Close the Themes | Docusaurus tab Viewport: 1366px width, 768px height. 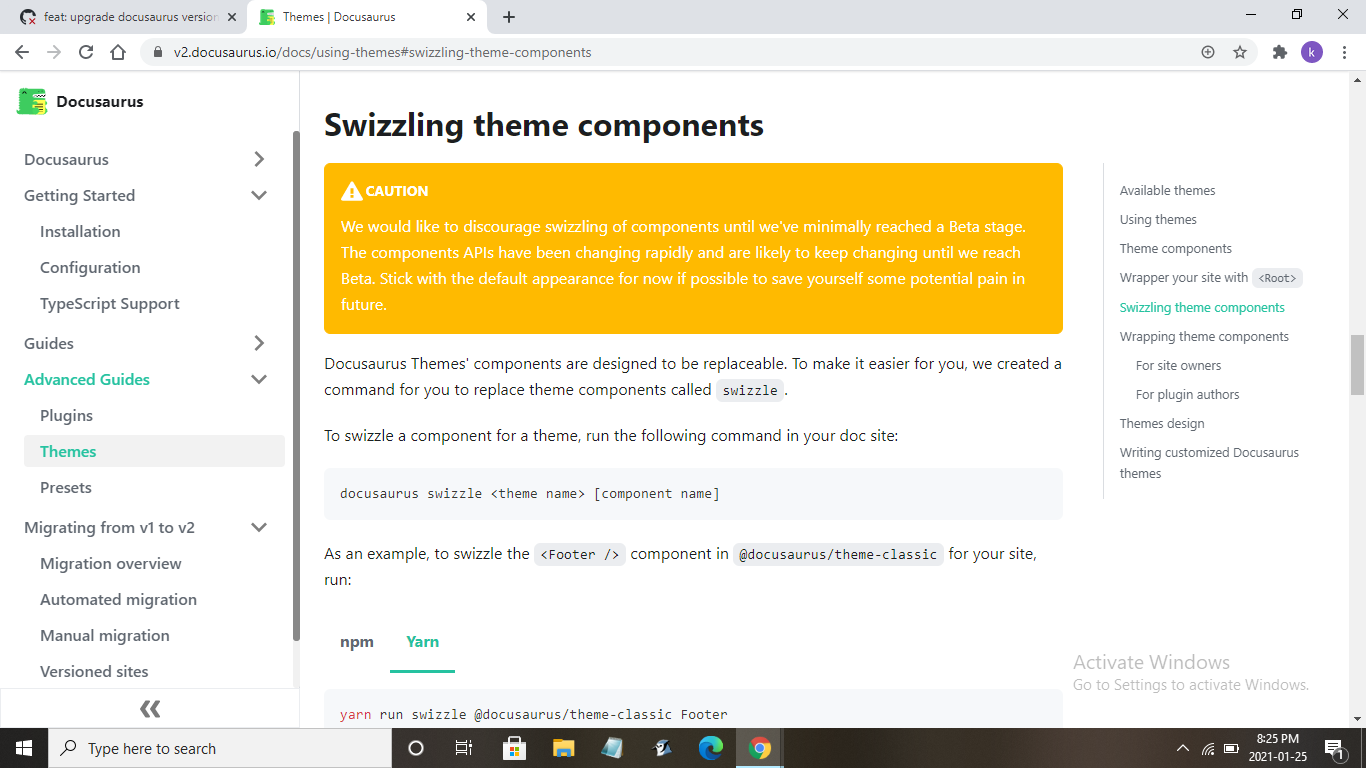471,17
